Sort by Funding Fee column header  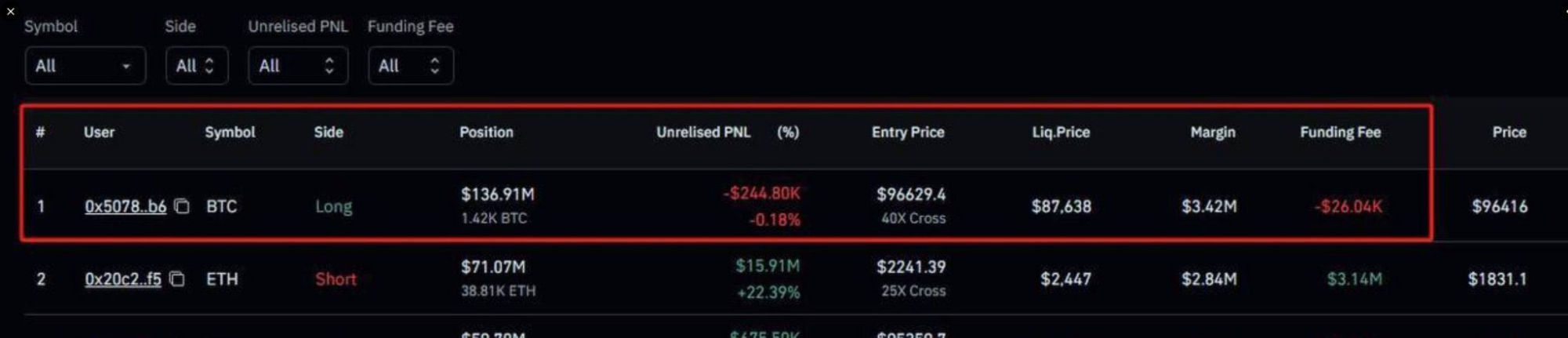[1341, 133]
